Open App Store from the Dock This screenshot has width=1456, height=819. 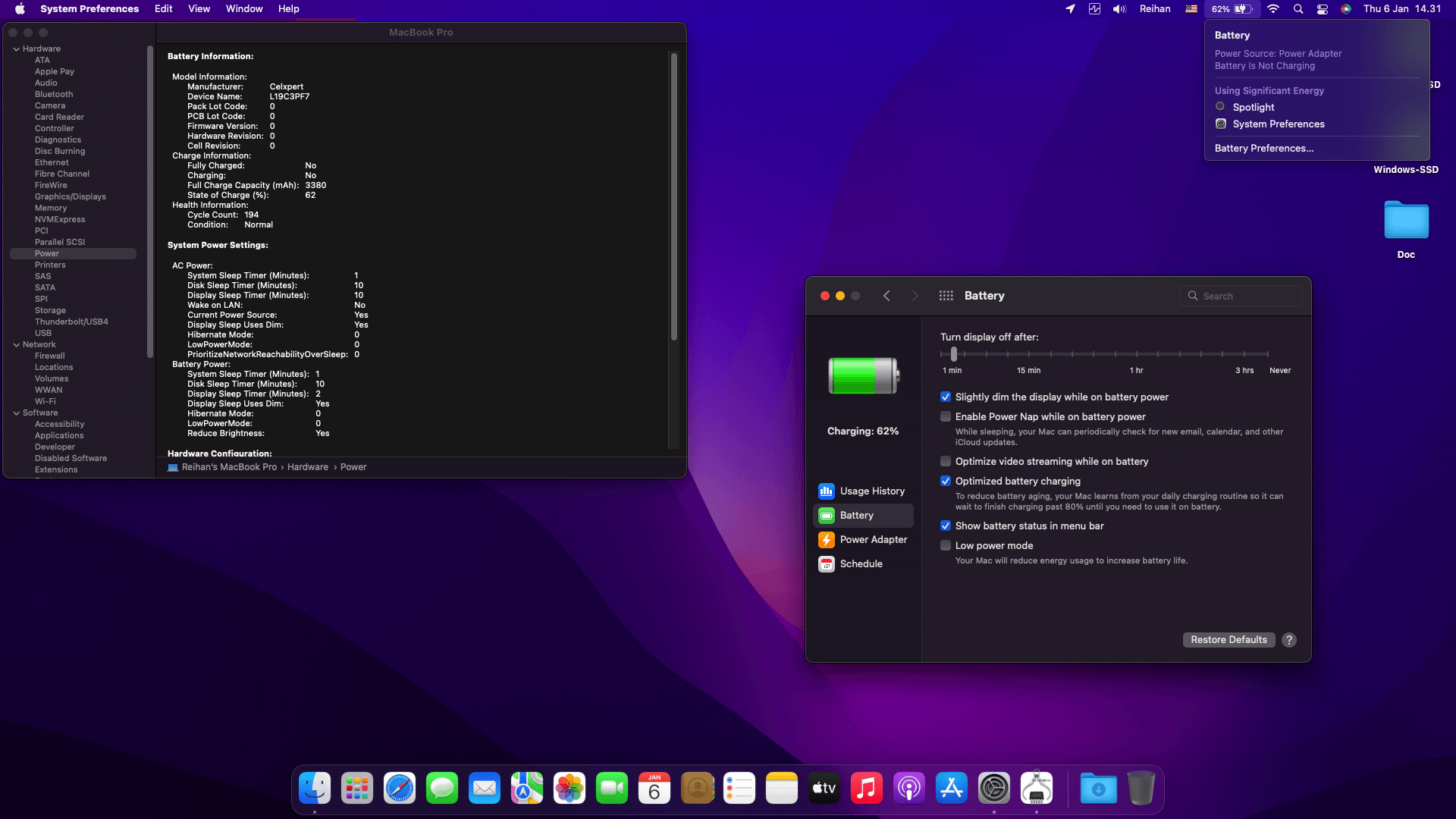[952, 789]
